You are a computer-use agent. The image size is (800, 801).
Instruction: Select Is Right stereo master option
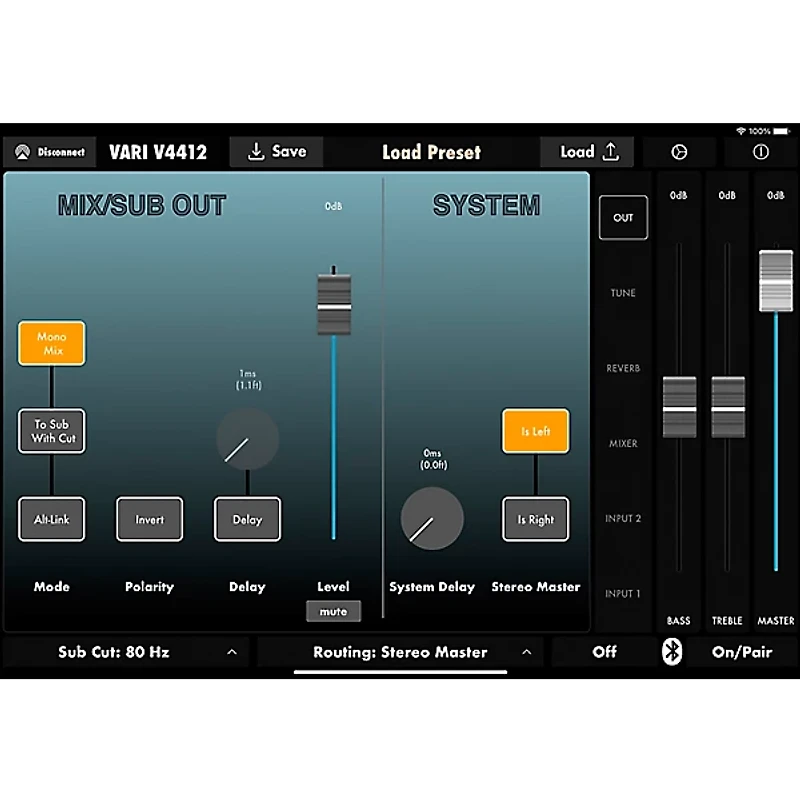[535, 519]
